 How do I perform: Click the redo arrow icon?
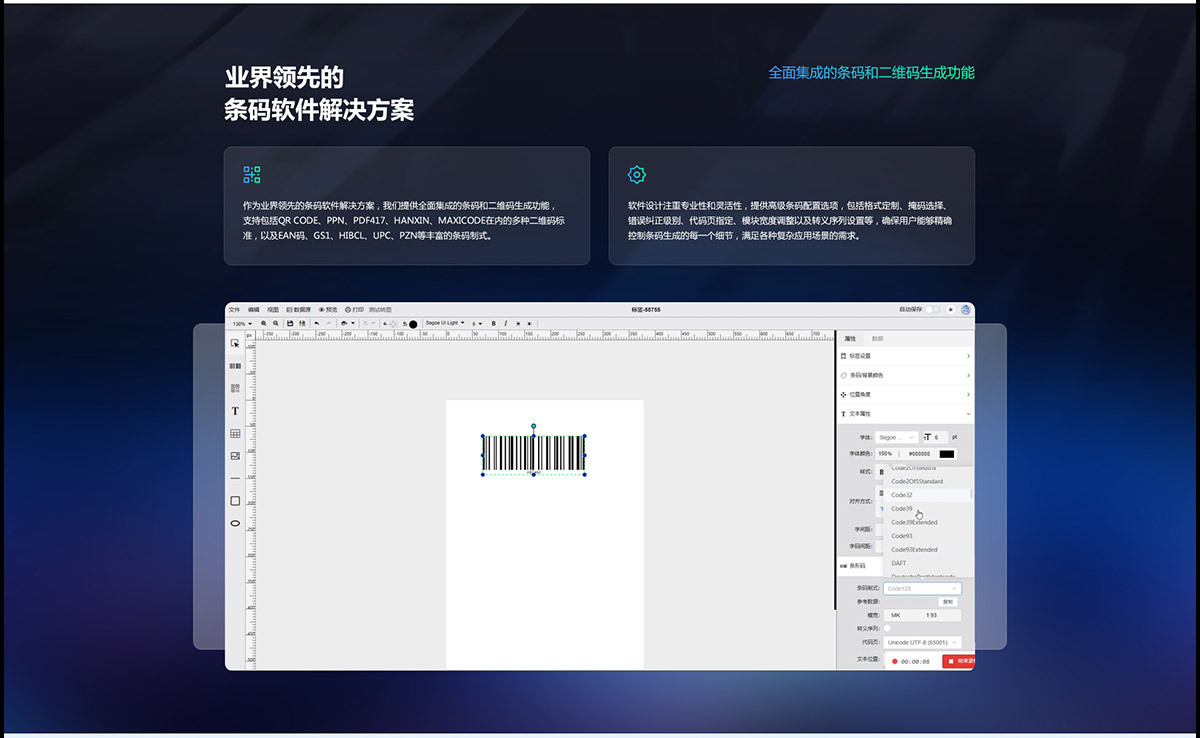coord(329,323)
